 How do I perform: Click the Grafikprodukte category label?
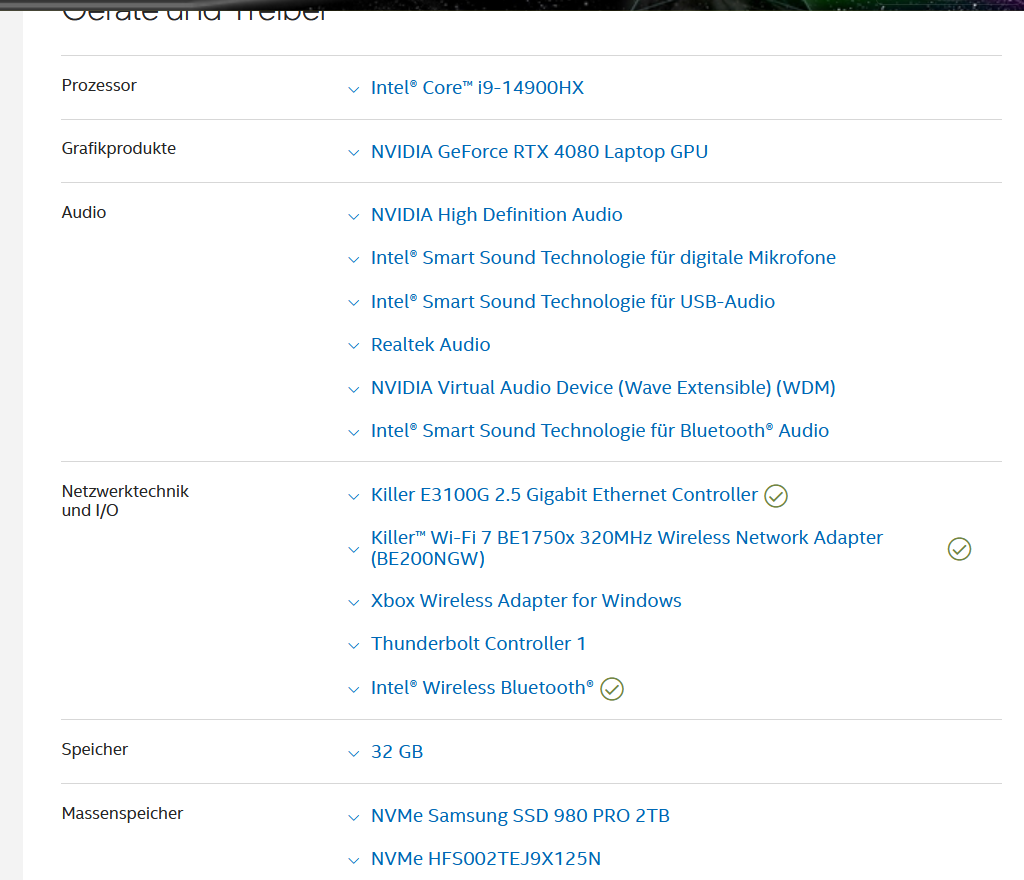pyautogui.click(x=119, y=149)
